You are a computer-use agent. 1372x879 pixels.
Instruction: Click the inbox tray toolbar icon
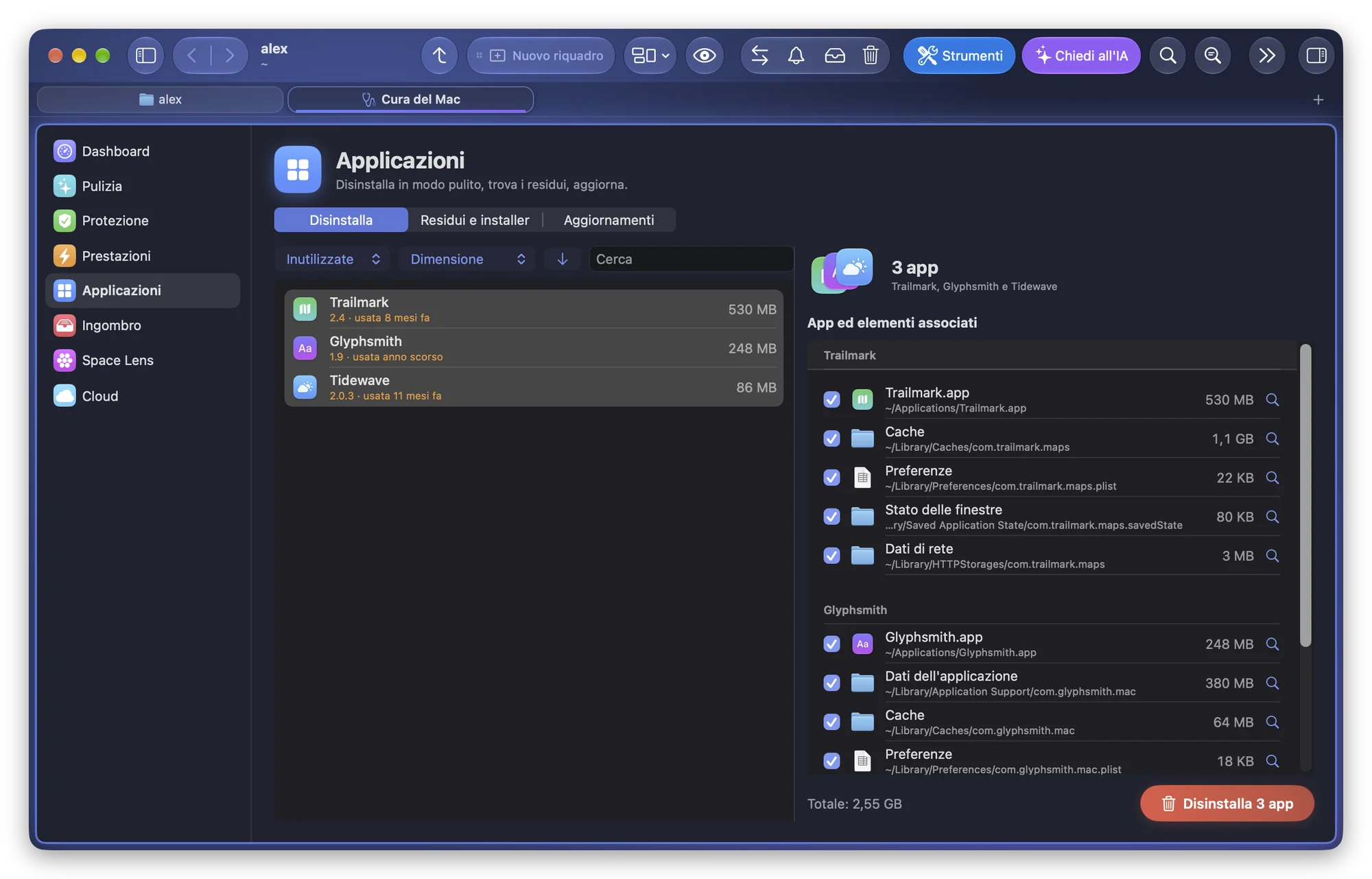click(x=834, y=56)
